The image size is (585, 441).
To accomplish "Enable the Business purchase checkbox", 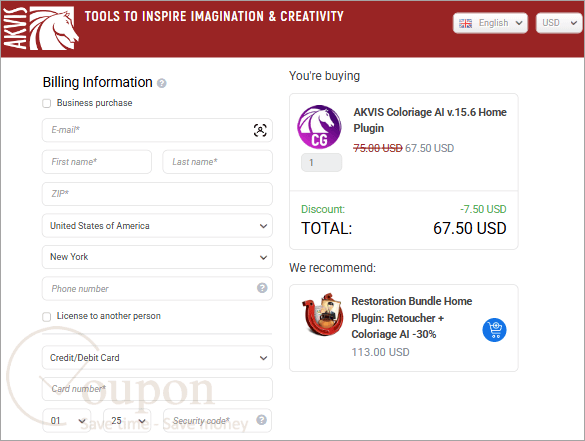I will coord(47,103).
